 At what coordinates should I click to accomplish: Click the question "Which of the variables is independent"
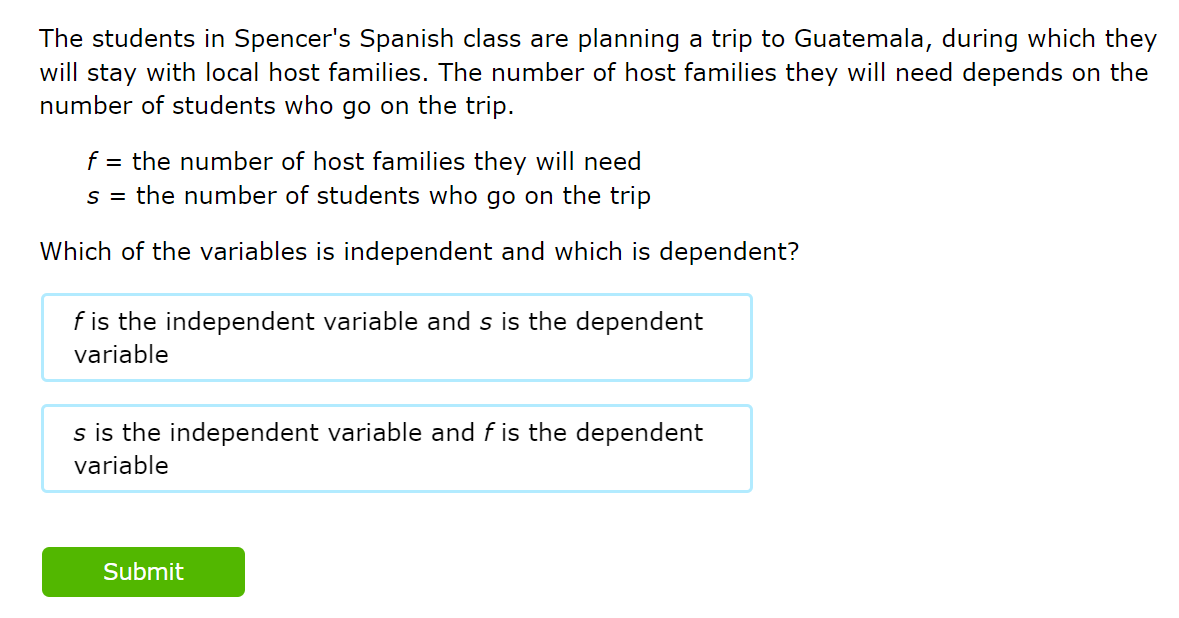click(418, 251)
